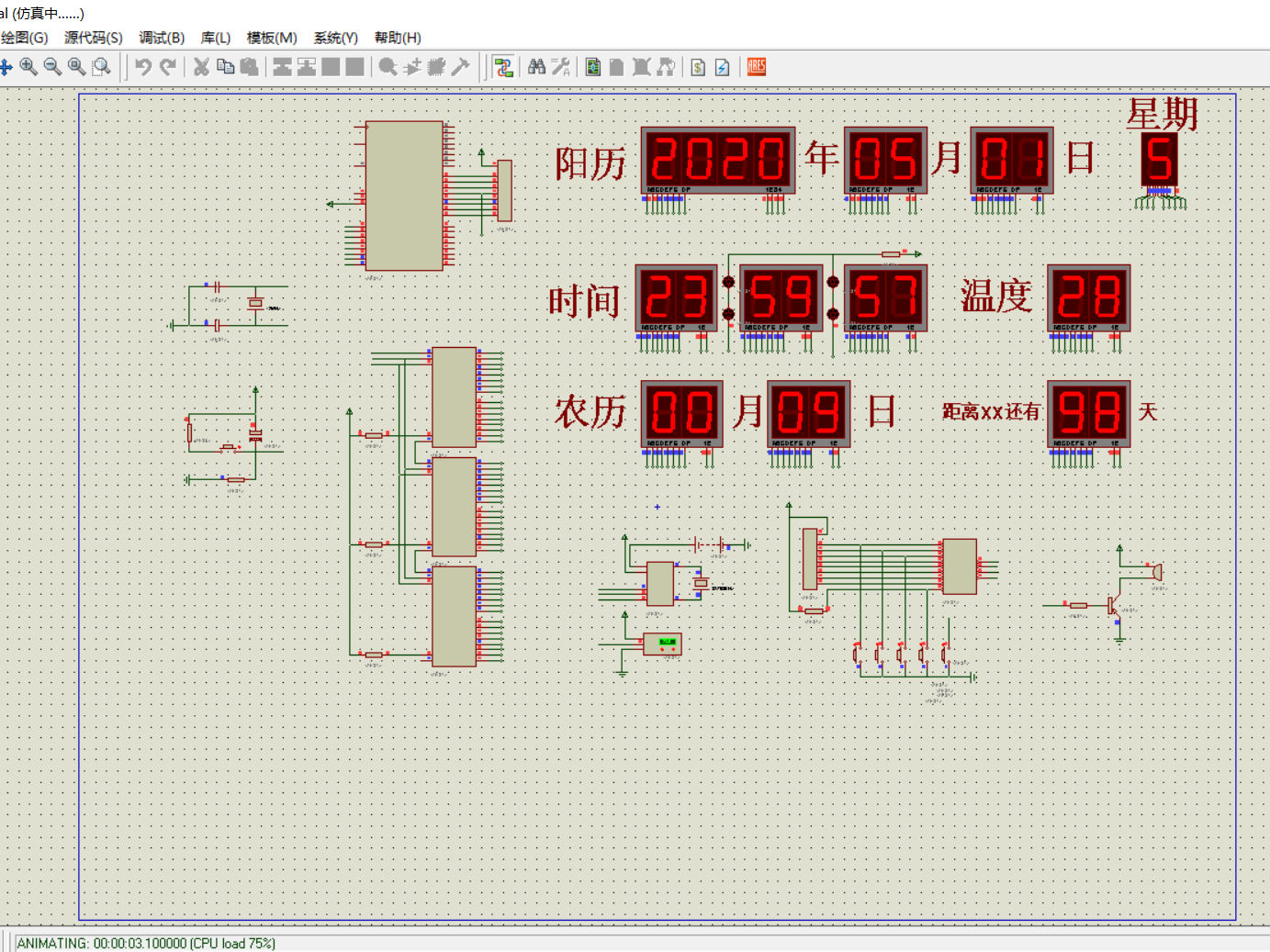Click the Paste from clipboard icon
The width and height of the screenshot is (1270, 952).
point(249,67)
